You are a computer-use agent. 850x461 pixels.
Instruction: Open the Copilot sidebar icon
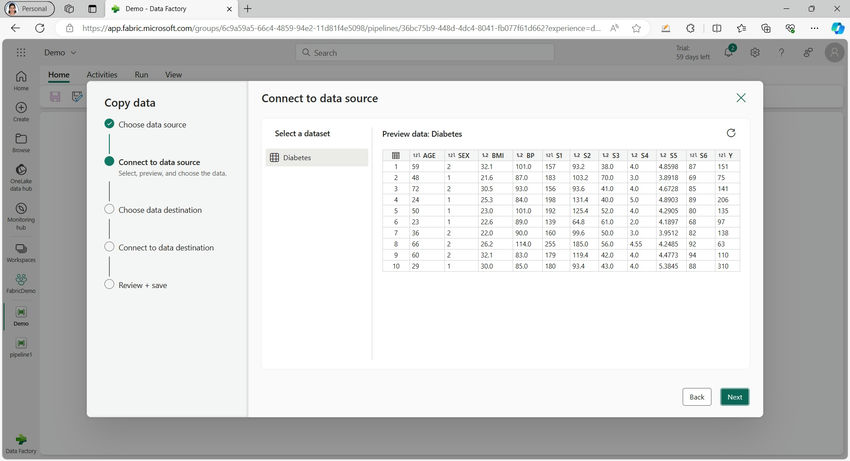838,28
